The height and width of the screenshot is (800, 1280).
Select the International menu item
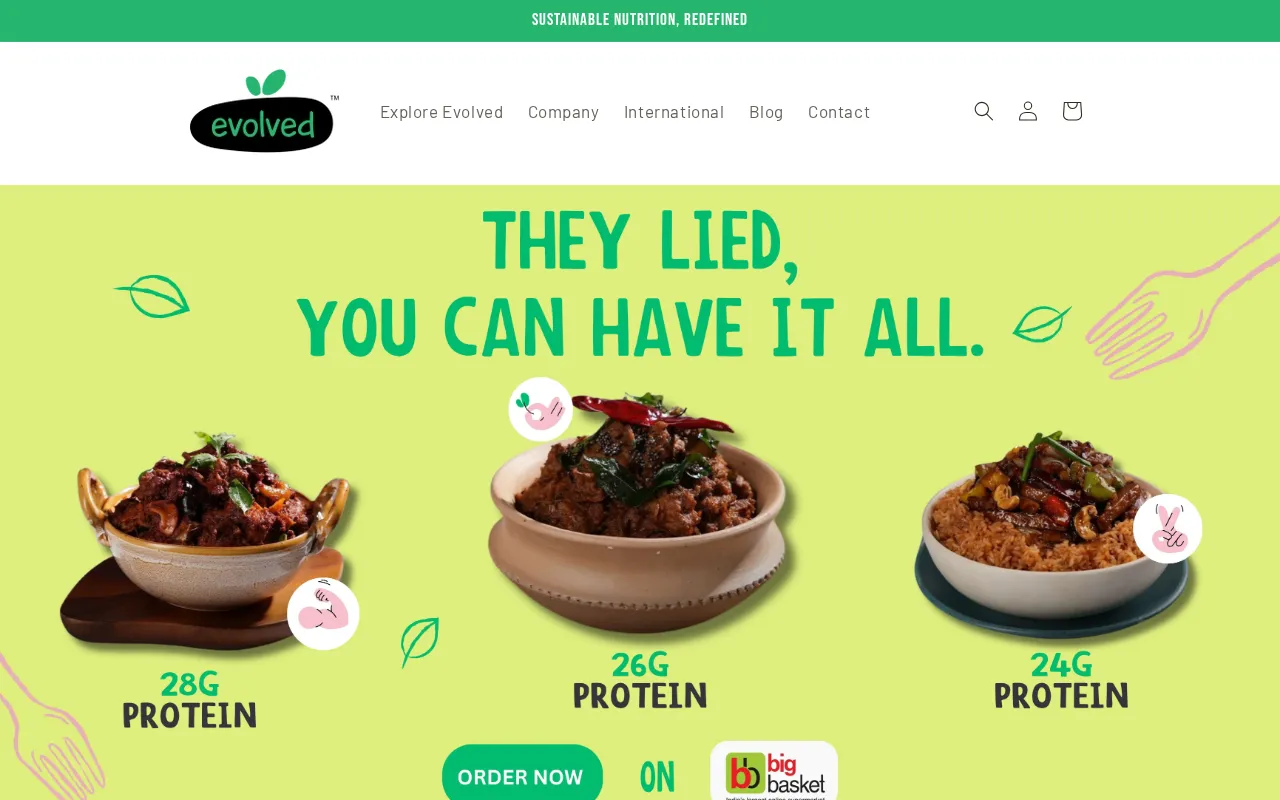coord(674,111)
